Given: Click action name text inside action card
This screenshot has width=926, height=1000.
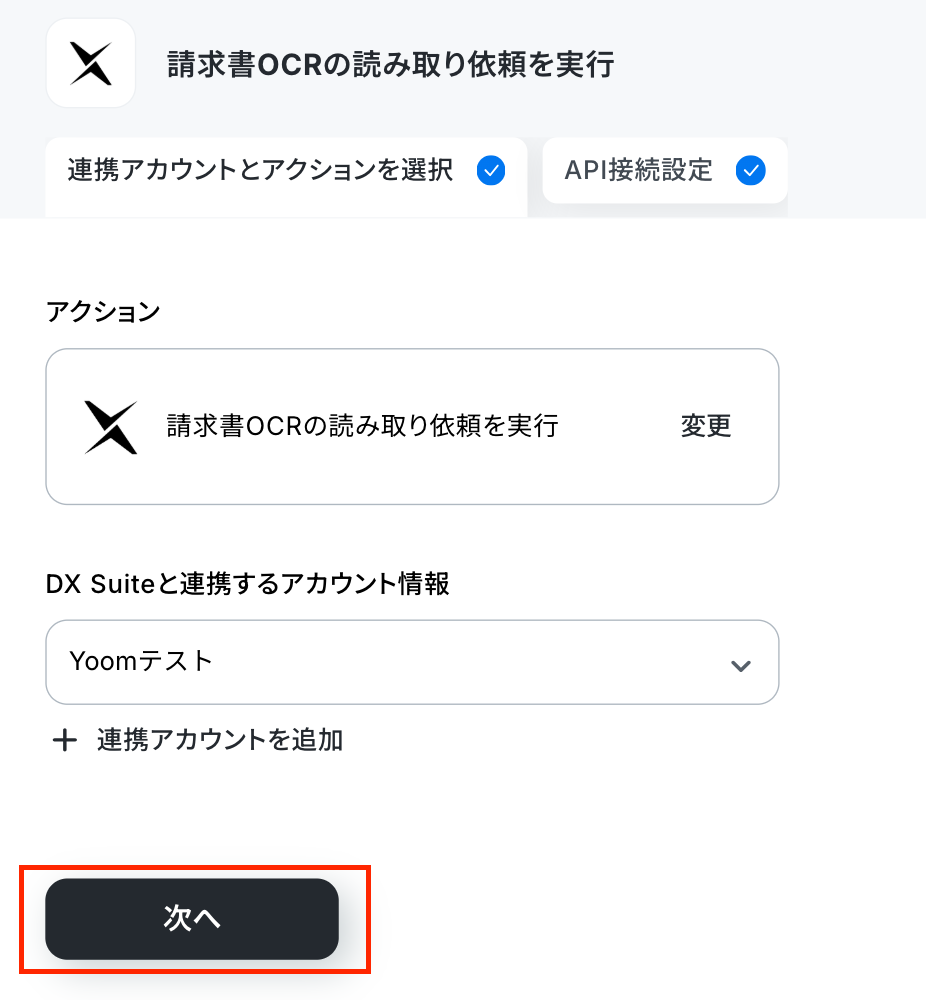Looking at the screenshot, I should point(362,426).
